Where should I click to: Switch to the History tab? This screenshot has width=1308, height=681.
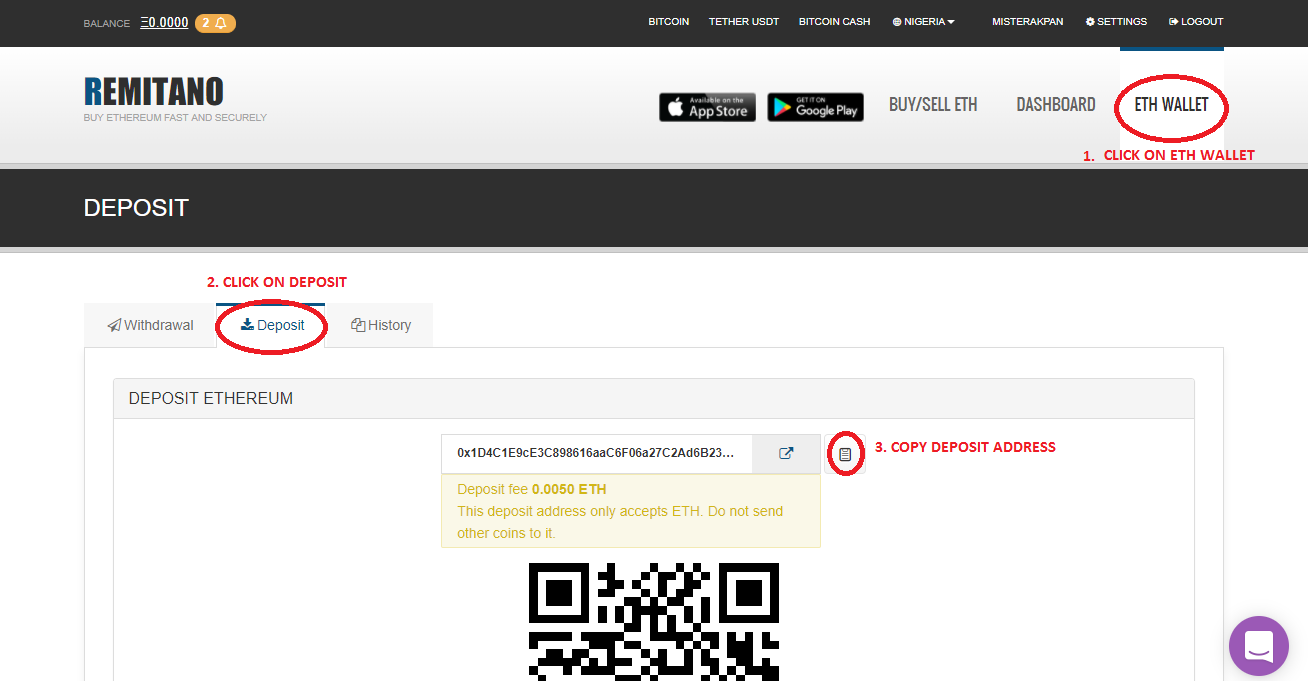pyautogui.click(x=381, y=325)
